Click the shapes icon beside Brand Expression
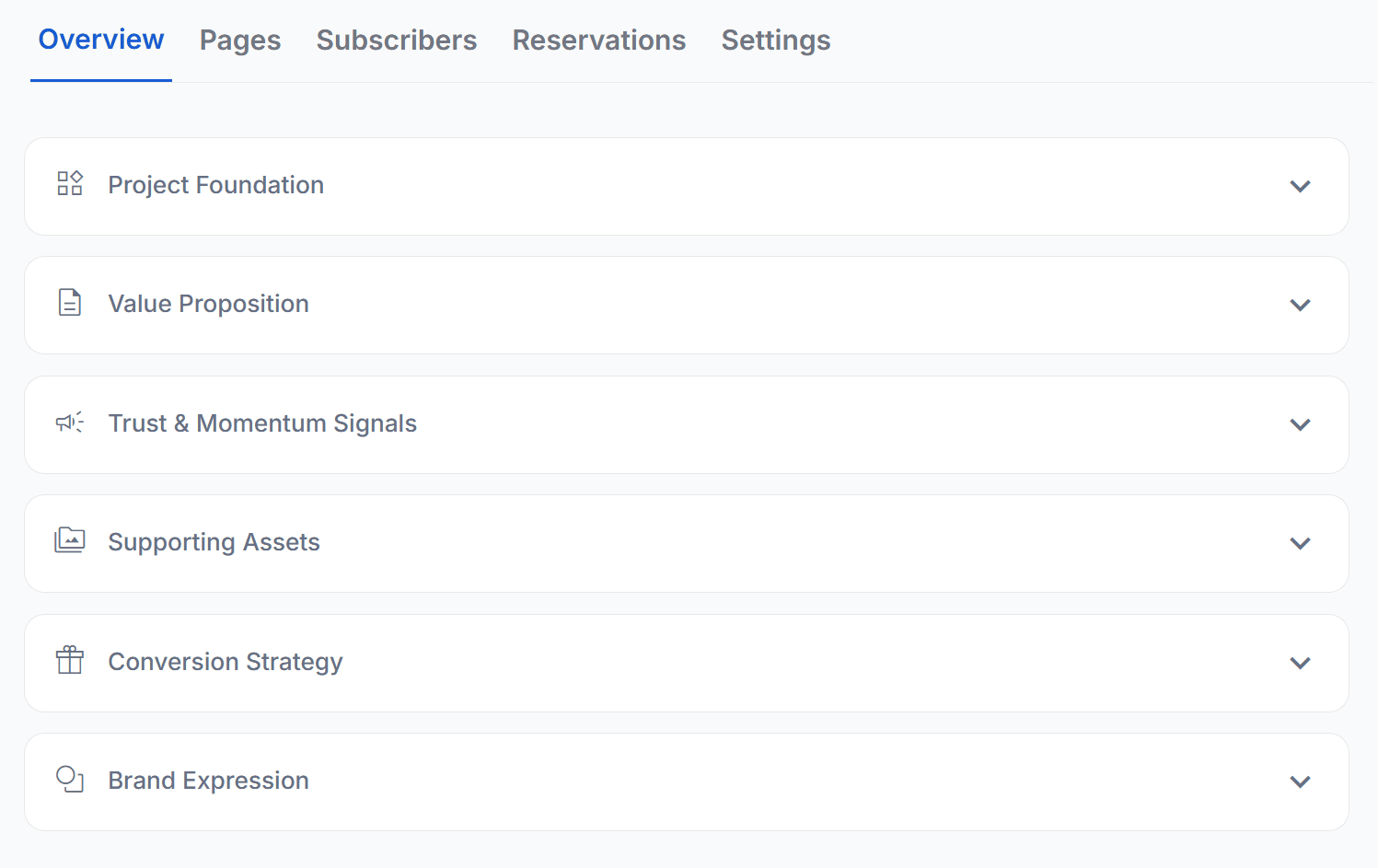Screen dimensions: 1378x868 pos(70,780)
